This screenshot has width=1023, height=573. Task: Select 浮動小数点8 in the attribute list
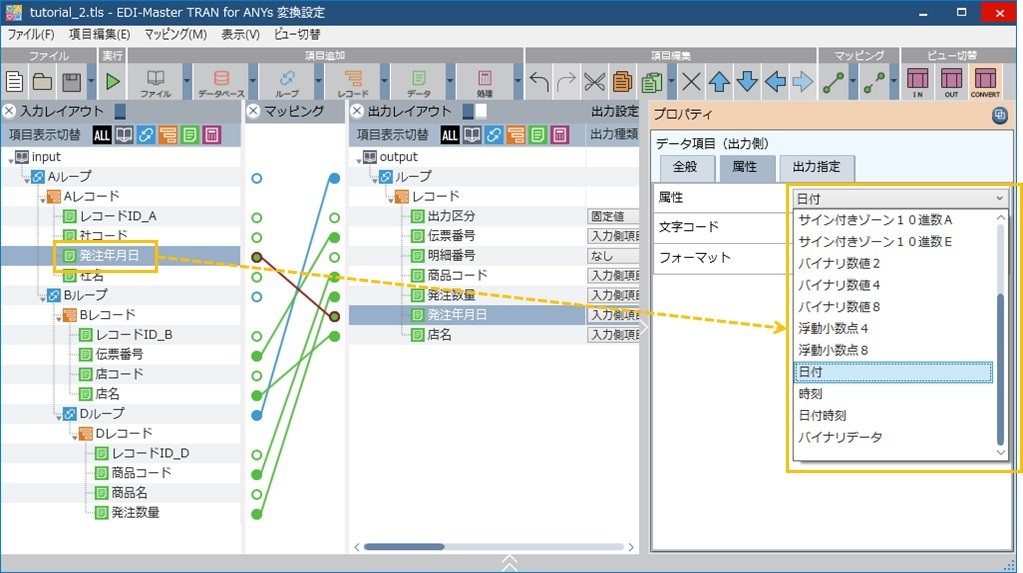(833, 349)
